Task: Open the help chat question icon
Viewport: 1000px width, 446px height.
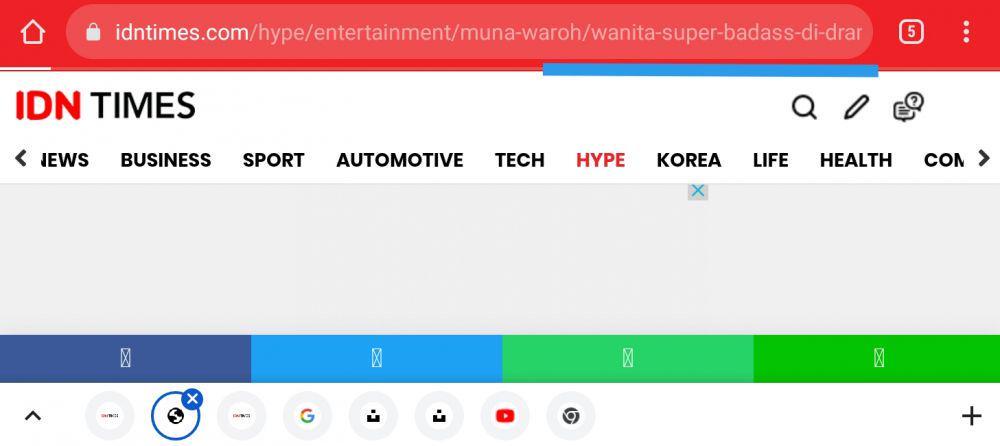Action: [908, 107]
